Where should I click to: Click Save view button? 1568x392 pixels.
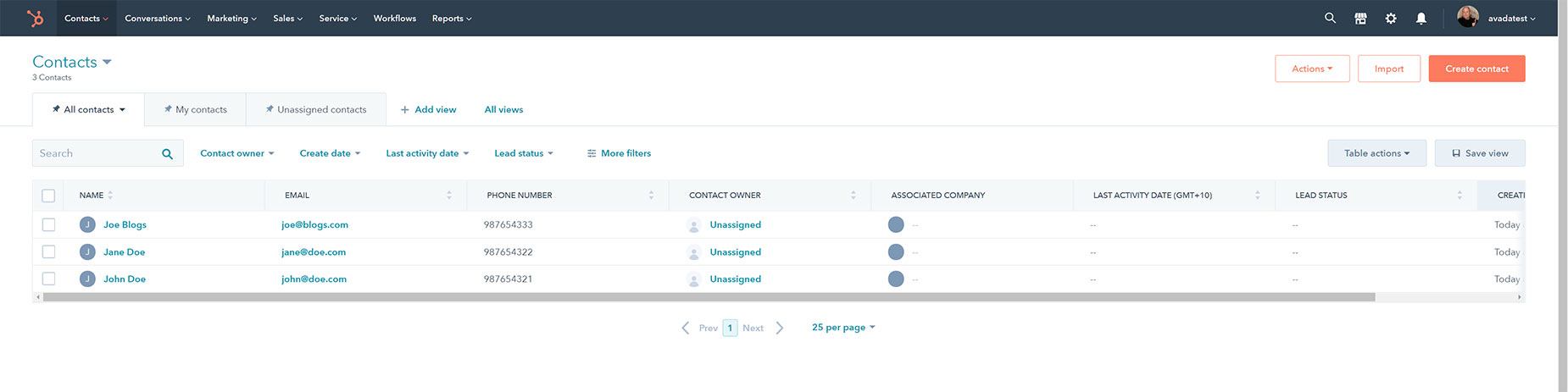(x=1480, y=153)
